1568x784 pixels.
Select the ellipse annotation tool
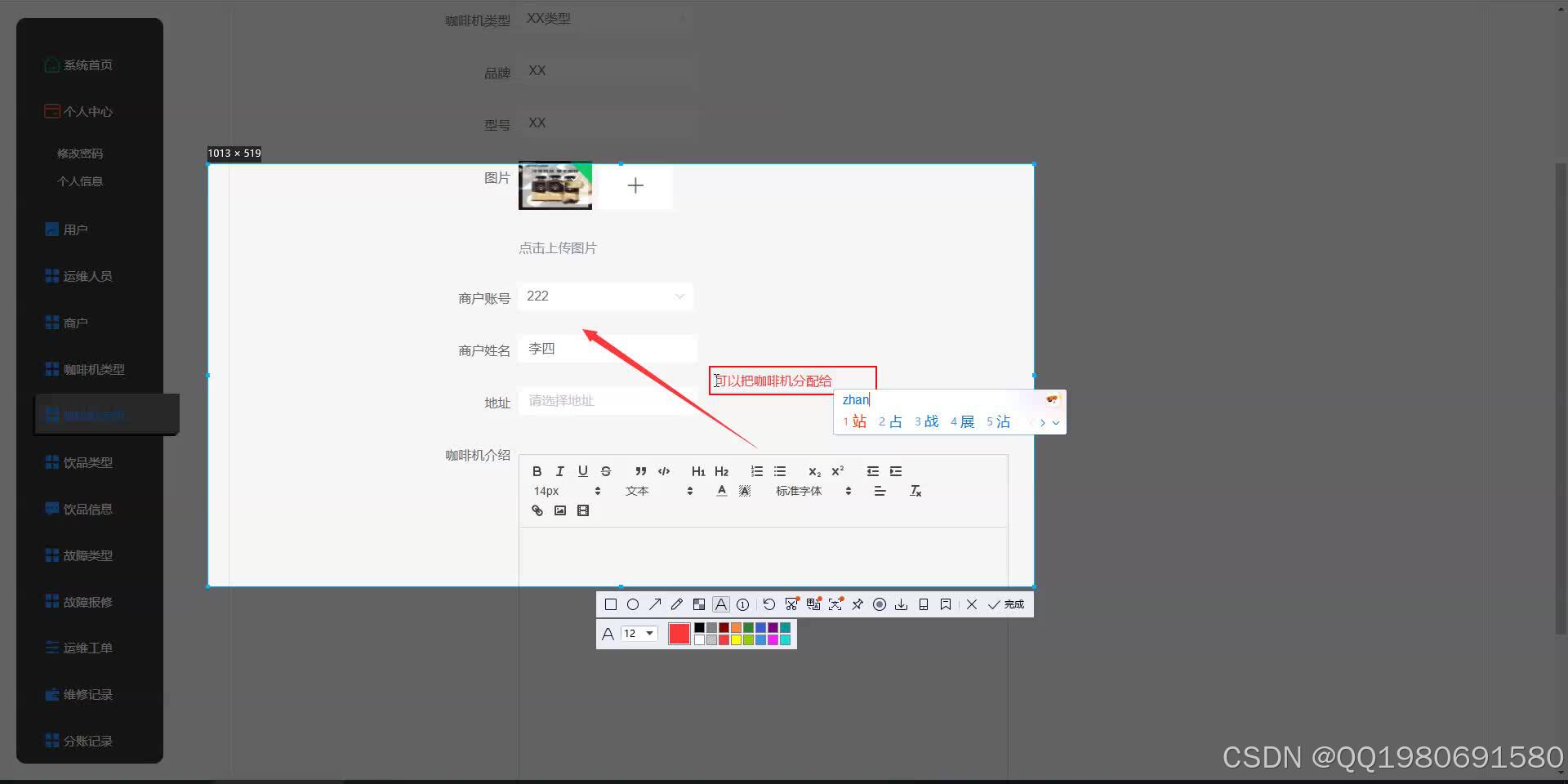click(633, 604)
